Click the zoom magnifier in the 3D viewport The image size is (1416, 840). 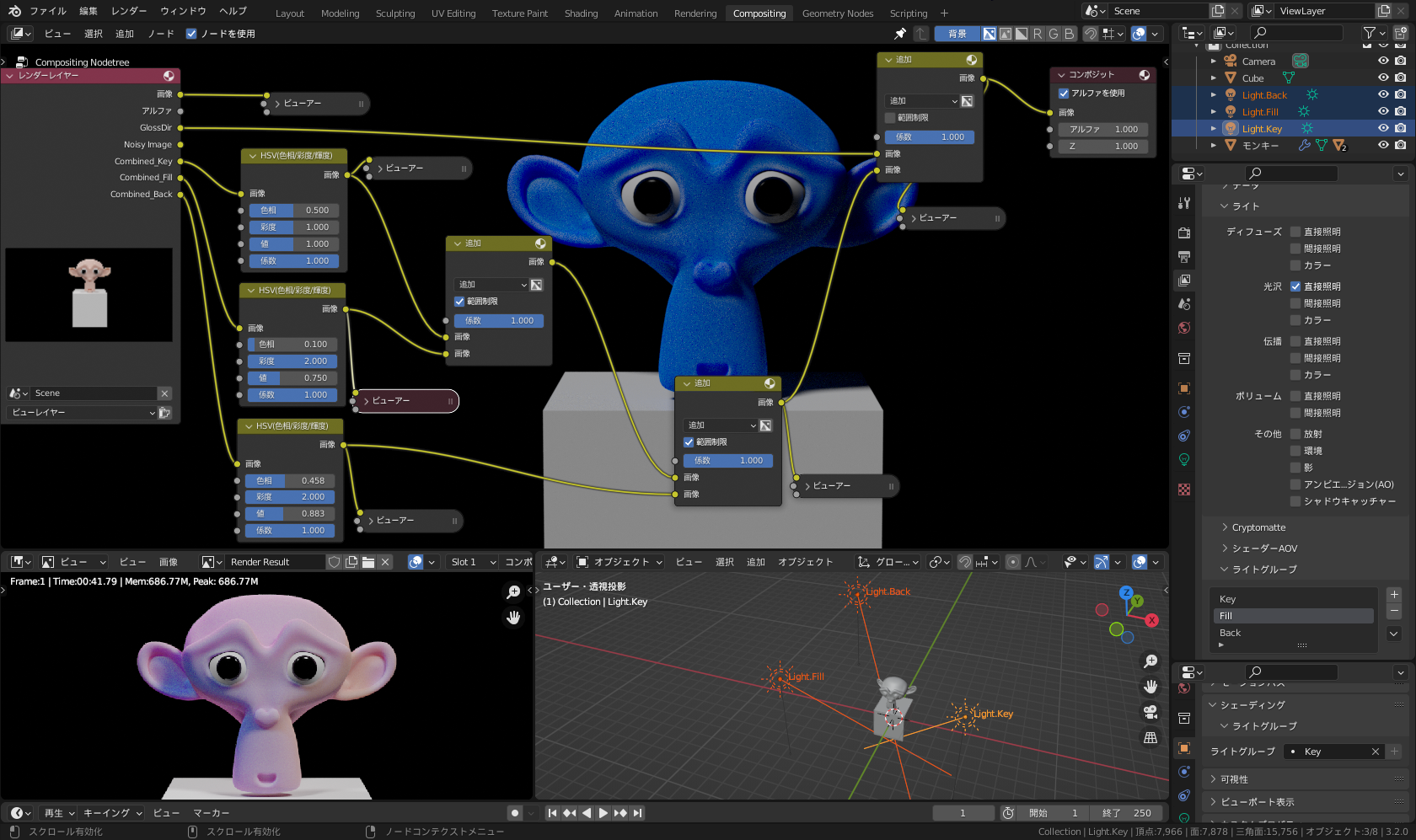(1150, 661)
